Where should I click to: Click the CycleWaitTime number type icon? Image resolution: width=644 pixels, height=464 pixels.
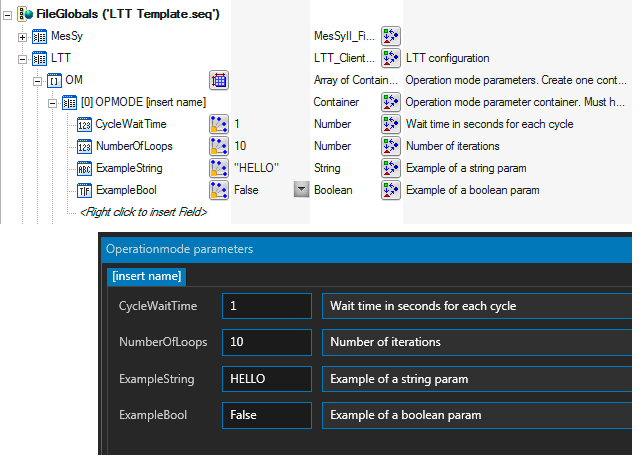[x=85, y=124]
